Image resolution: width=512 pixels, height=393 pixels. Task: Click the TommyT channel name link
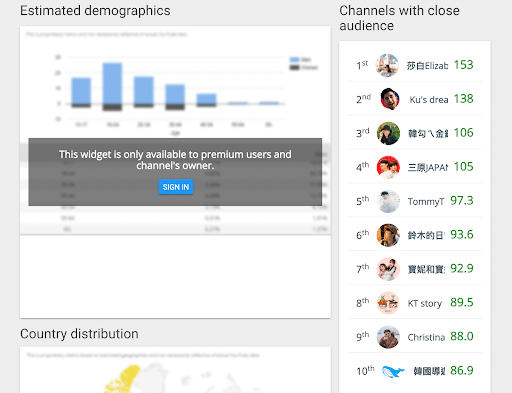pyautogui.click(x=426, y=202)
